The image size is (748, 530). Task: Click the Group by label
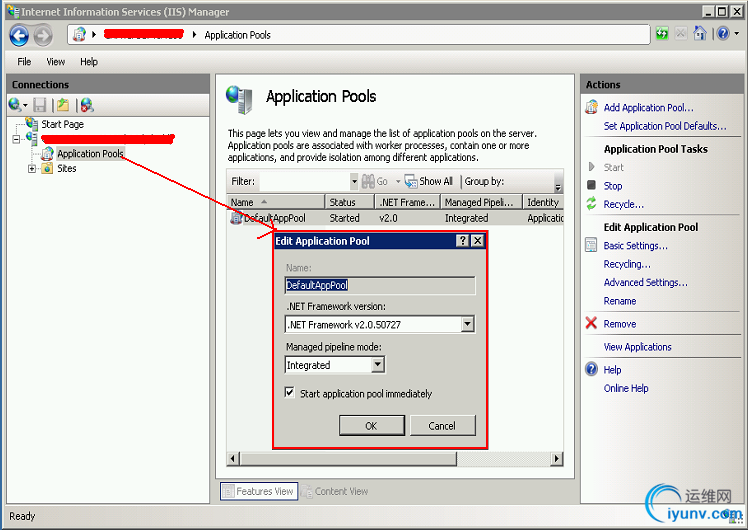pyautogui.click(x=484, y=181)
